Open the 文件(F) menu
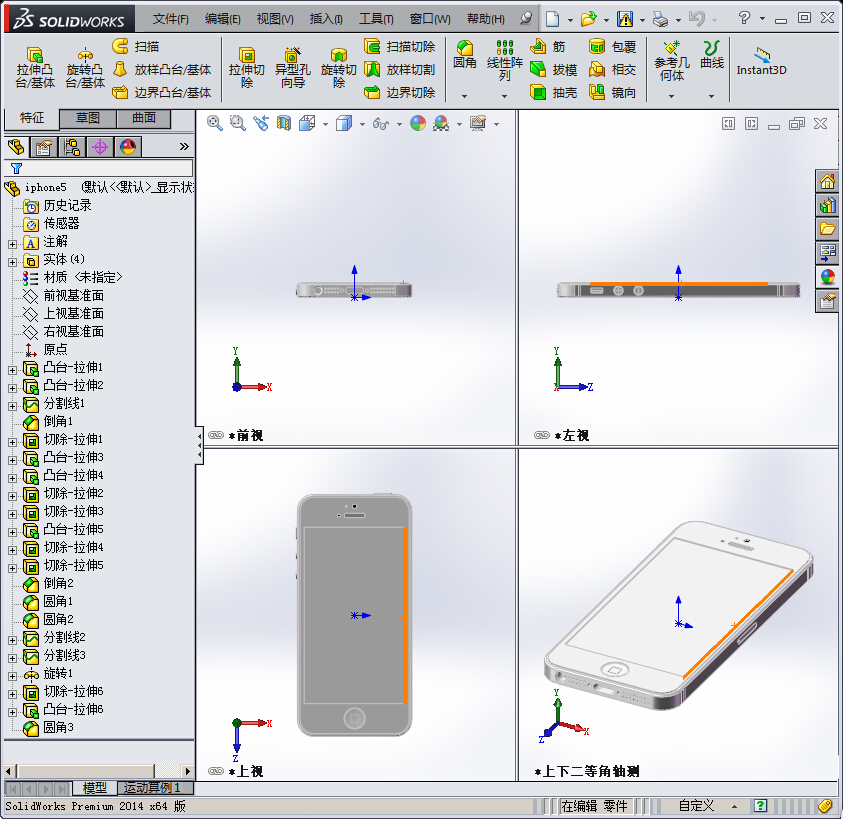This screenshot has height=819, width=843. pos(170,19)
